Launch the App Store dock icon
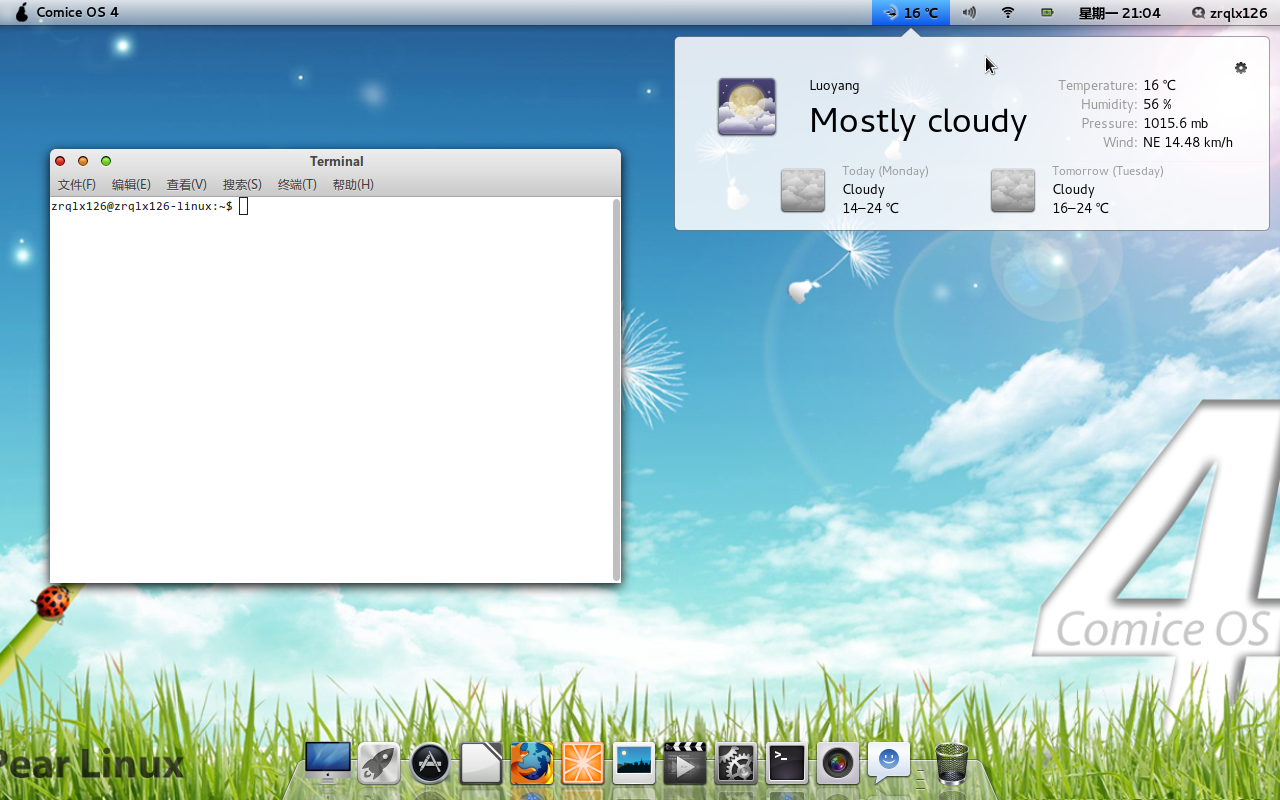Image resolution: width=1280 pixels, height=800 pixels. click(x=430, y=764)
